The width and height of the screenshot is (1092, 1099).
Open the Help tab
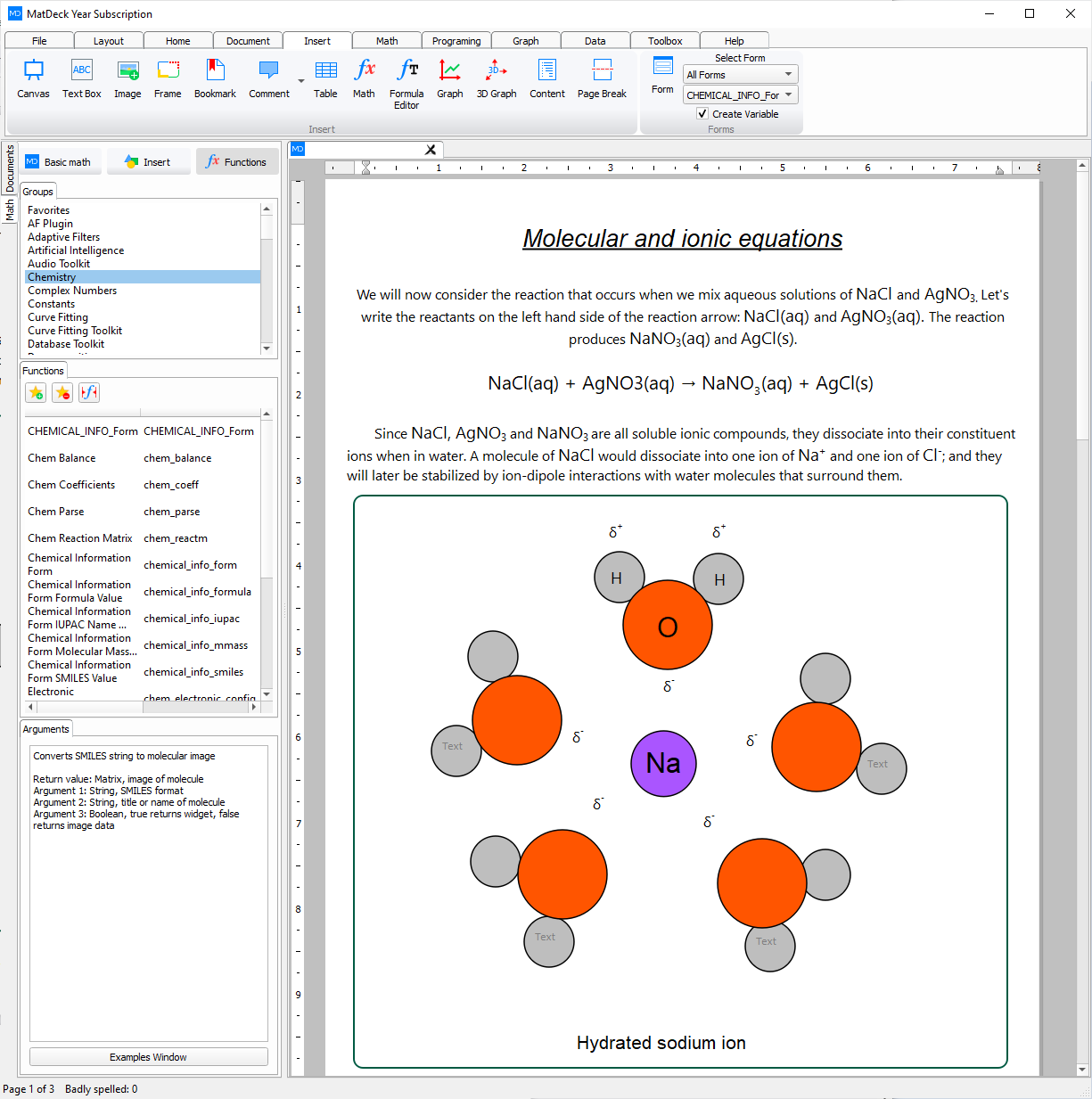click(735, 41)
